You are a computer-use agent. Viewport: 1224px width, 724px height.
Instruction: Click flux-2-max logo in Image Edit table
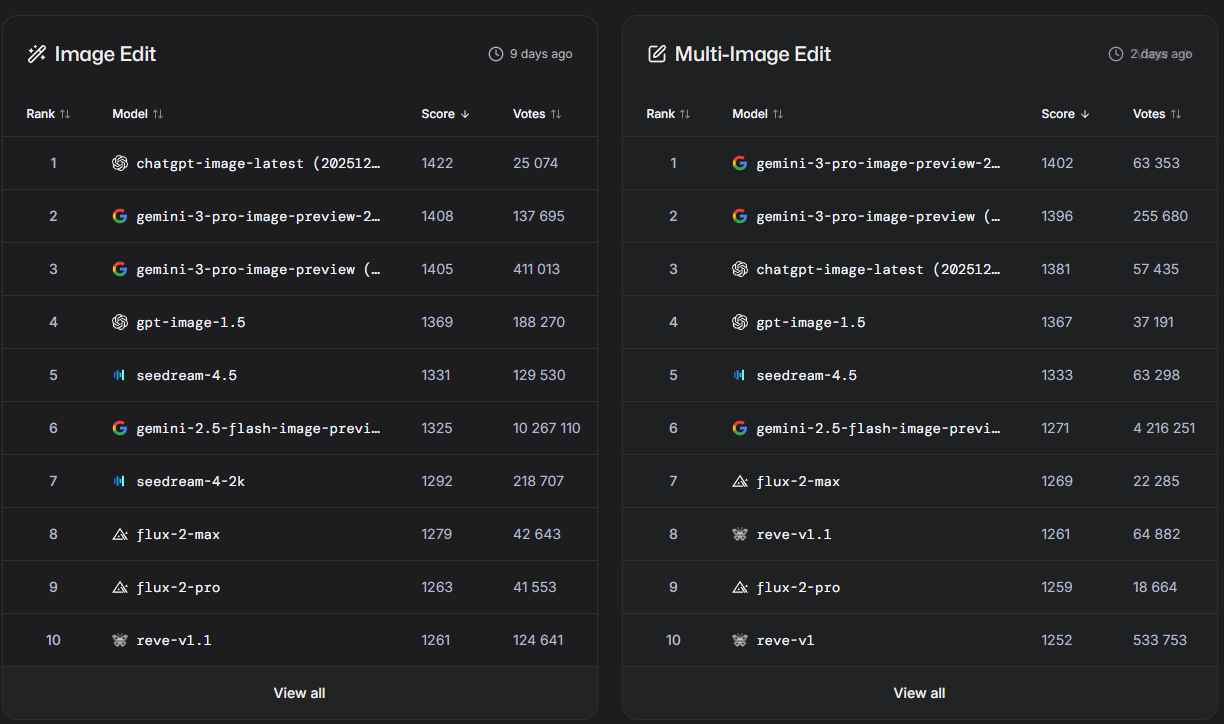point(120,534)
